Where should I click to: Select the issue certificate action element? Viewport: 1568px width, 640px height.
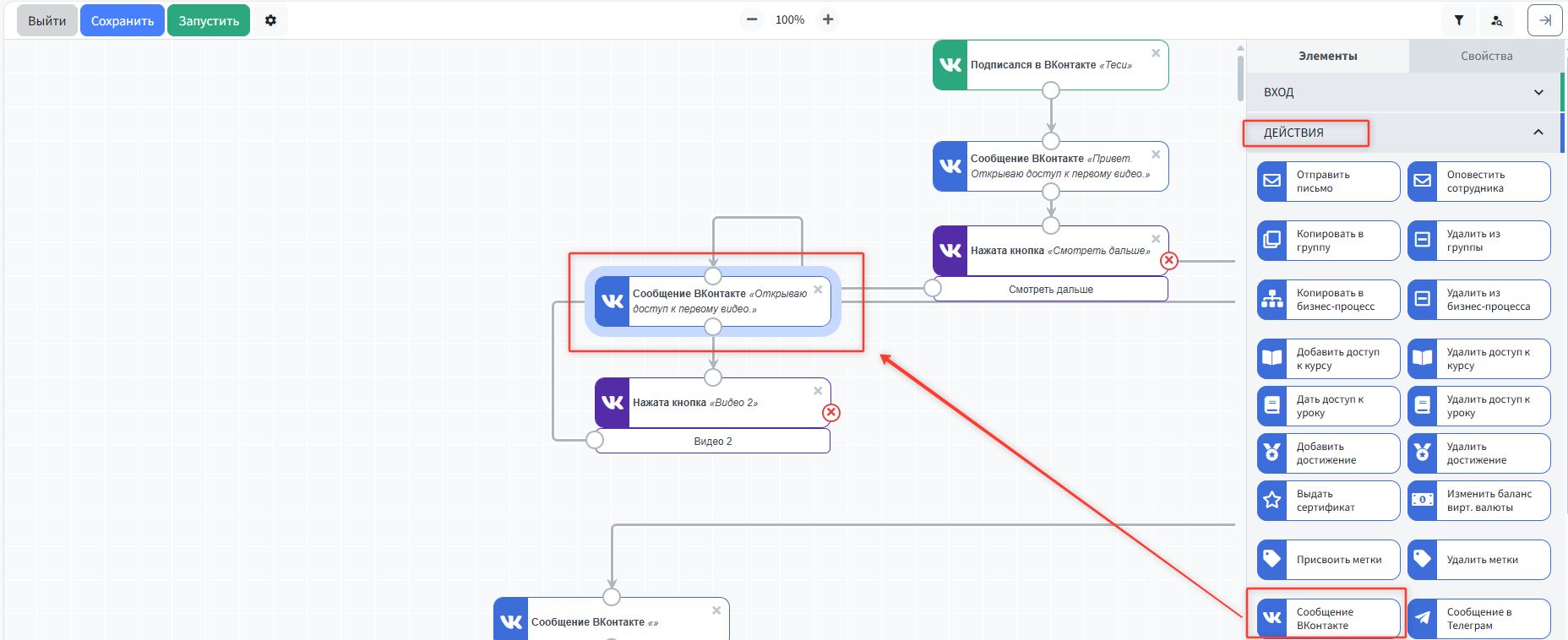click(x=1328, y=500)
